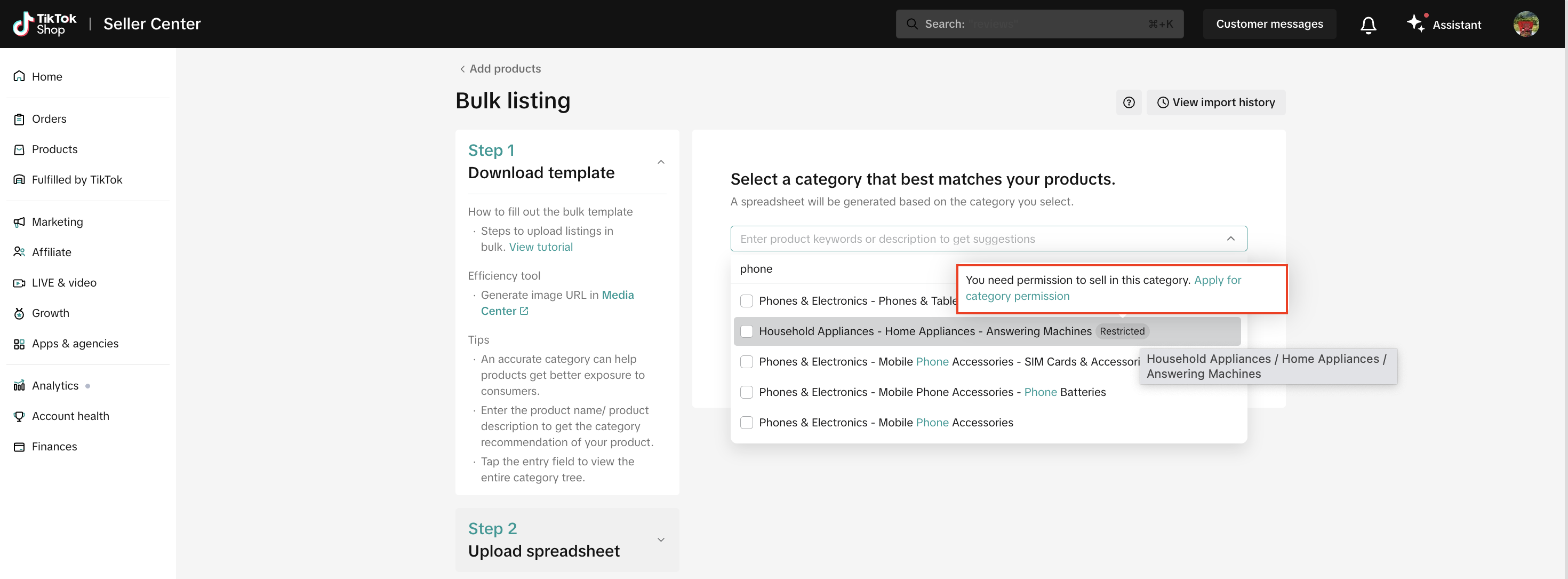
Task: Open Orders from the sidebar
Action: 49,118
